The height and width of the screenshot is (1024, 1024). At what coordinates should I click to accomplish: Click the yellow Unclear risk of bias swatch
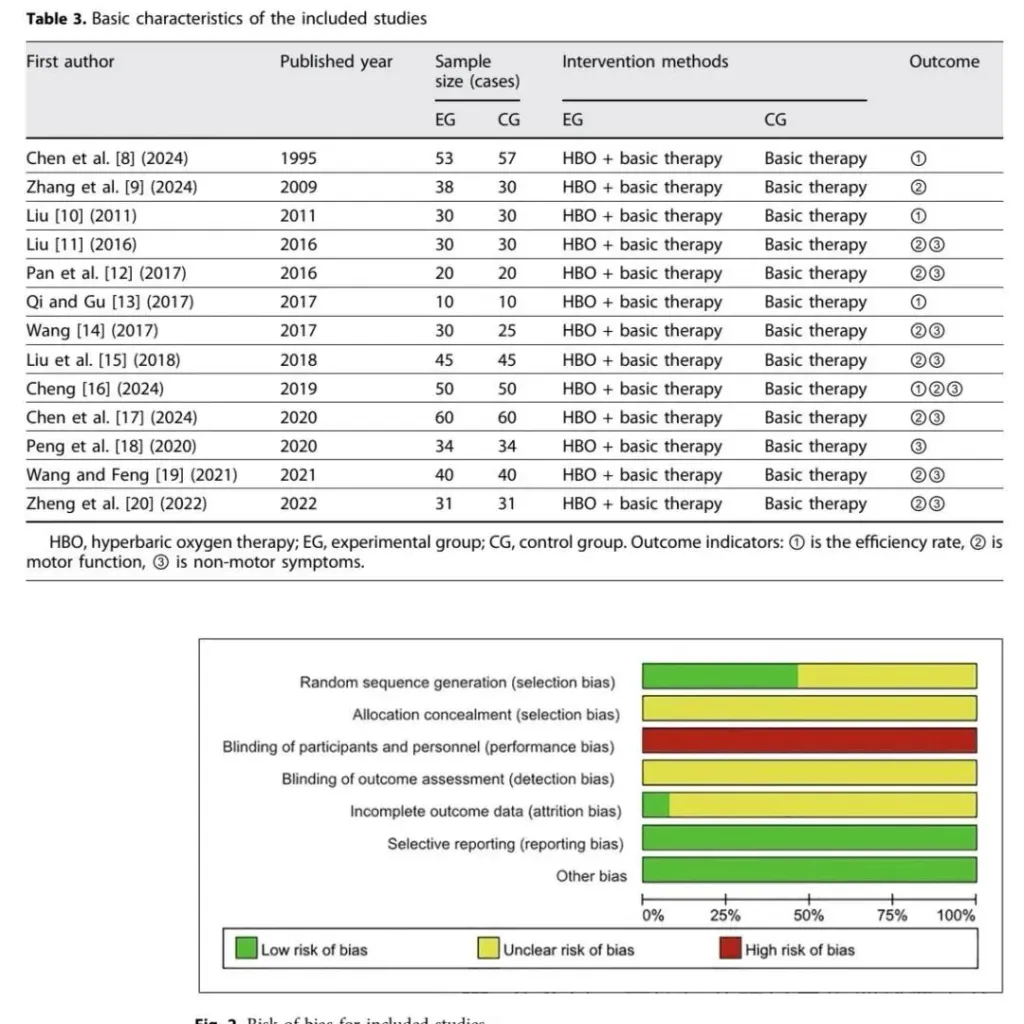click(x=489, y=949)
